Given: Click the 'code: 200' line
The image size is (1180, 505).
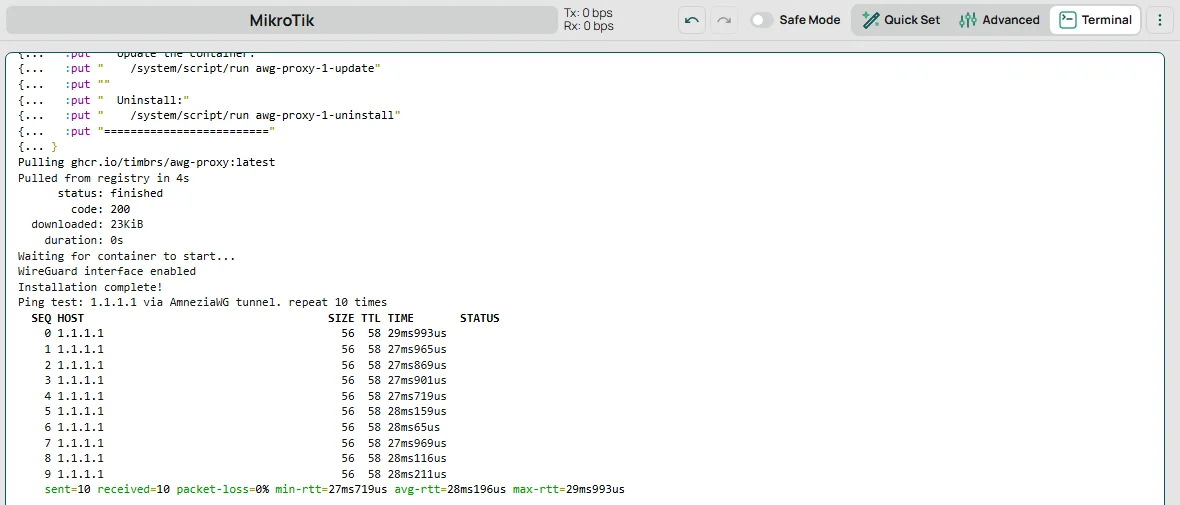Looking at the screenshot, I should point(100,209).
